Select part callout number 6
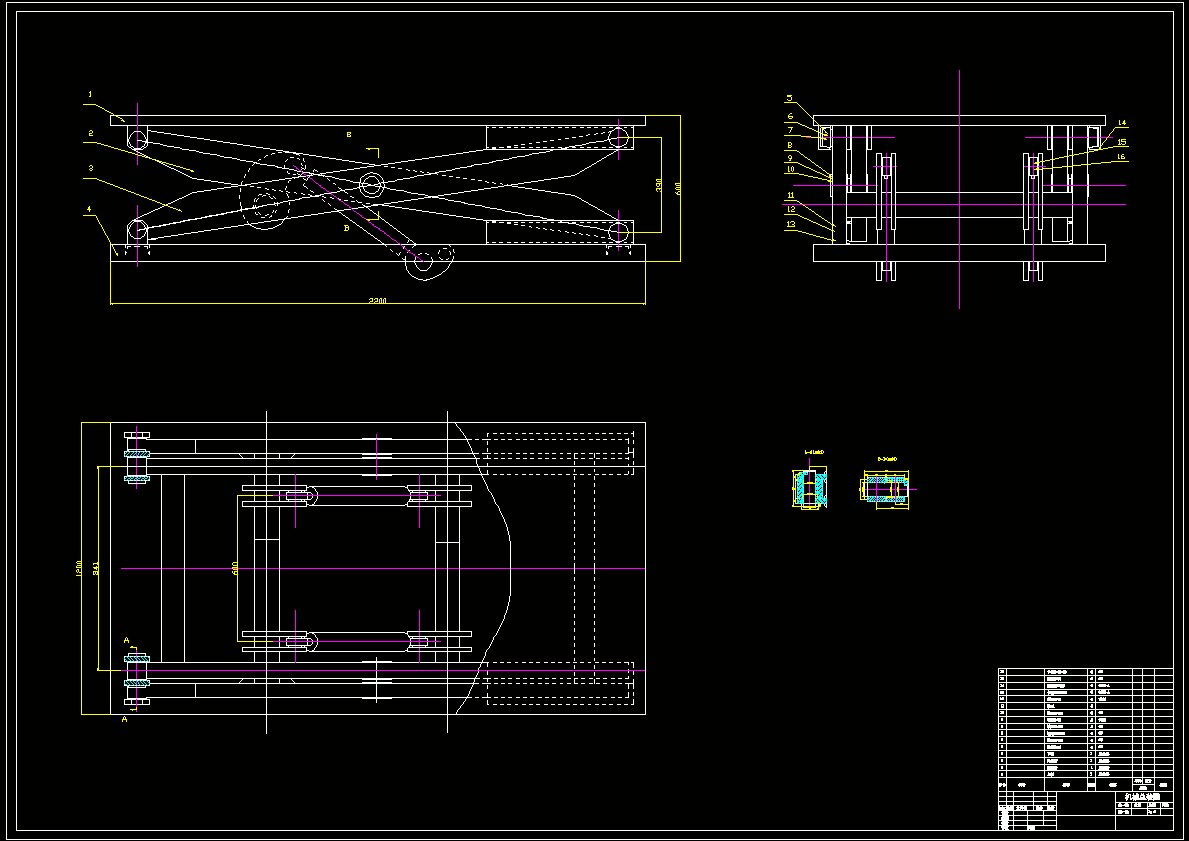 pos(789,117)
